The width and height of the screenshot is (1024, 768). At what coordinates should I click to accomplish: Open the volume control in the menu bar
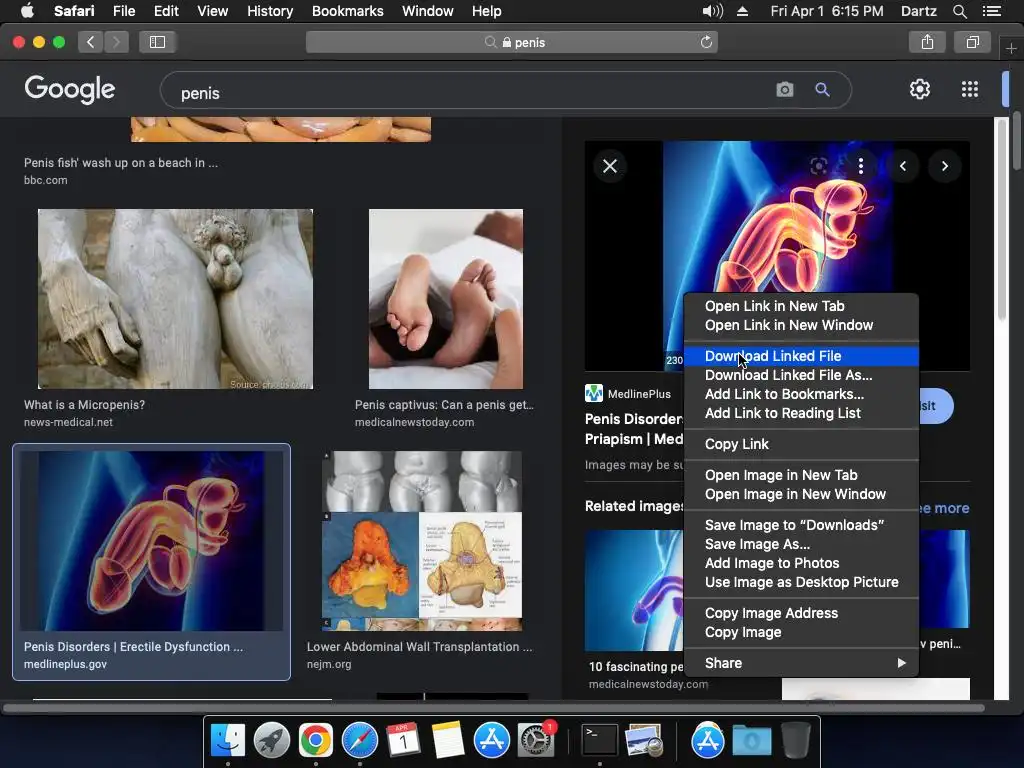coord(712,11)
